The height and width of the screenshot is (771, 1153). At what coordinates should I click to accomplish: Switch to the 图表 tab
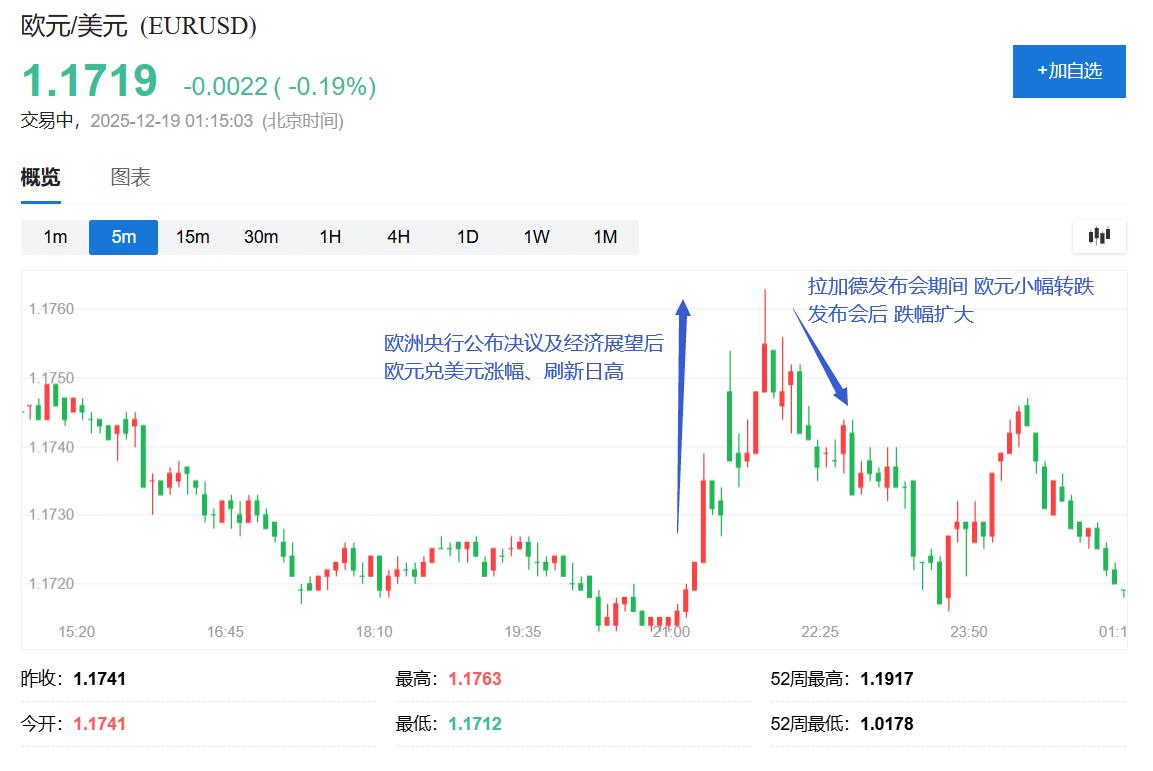(x=131, y=177)
